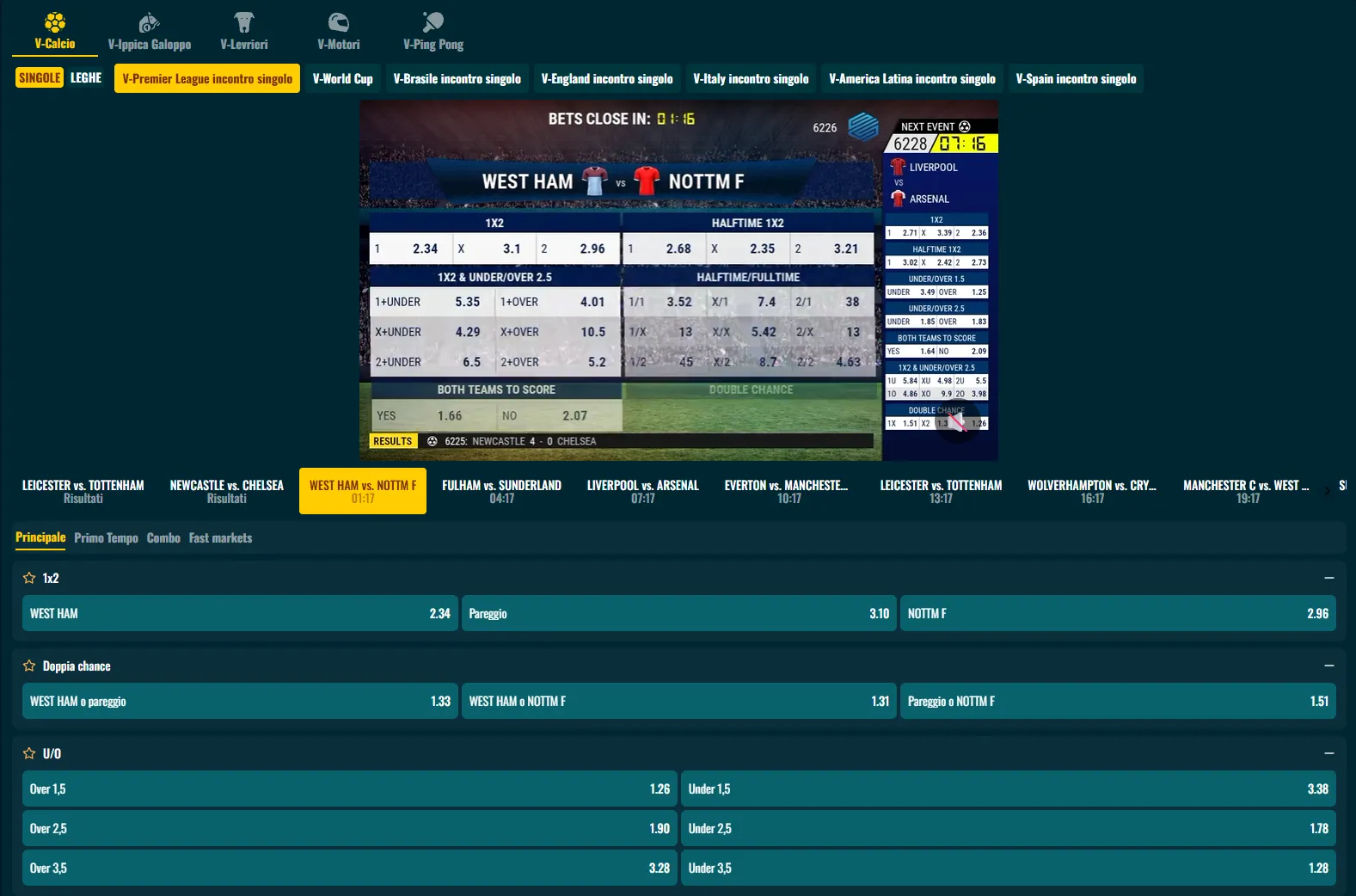Open the V-Calcio soccer ball icon

pyautogui.click(x=55, y=21)
